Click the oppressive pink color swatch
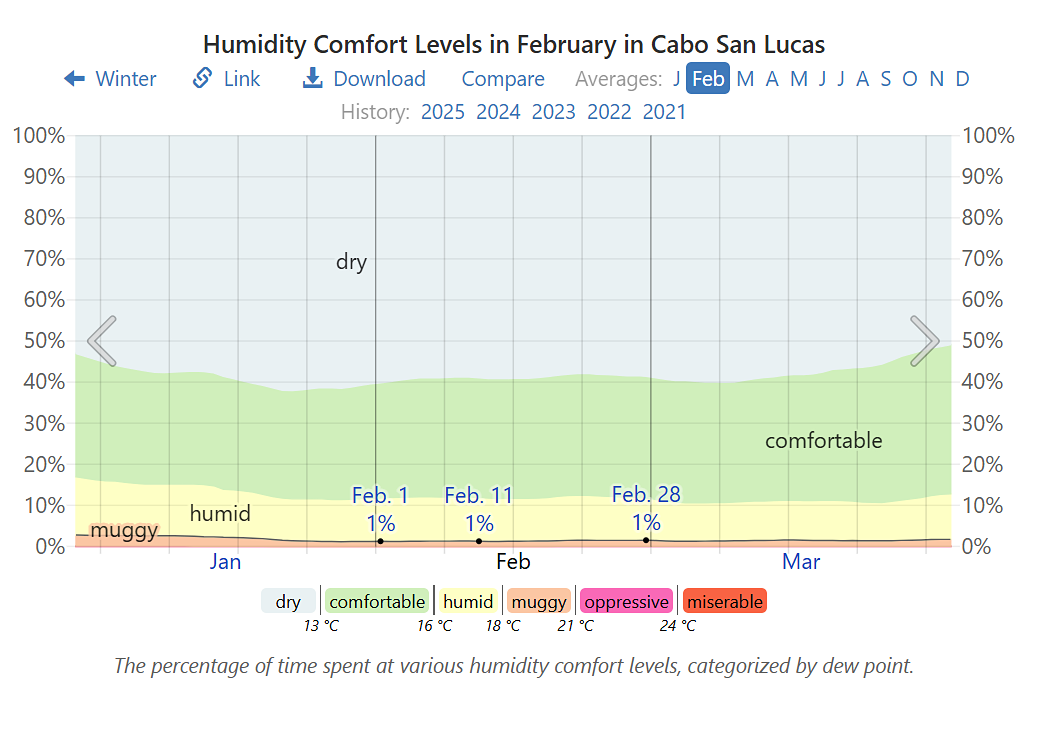The width and height of the screenshot is (1052, 742). click(x=626, y=601)
